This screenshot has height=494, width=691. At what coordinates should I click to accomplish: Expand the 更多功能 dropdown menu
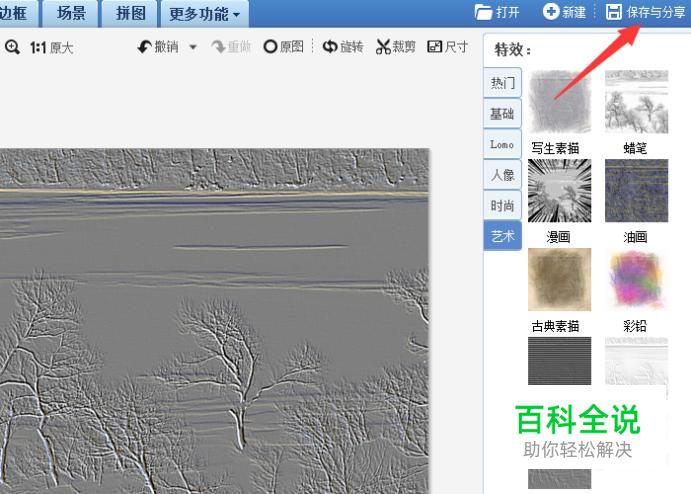tap(205, 14)
